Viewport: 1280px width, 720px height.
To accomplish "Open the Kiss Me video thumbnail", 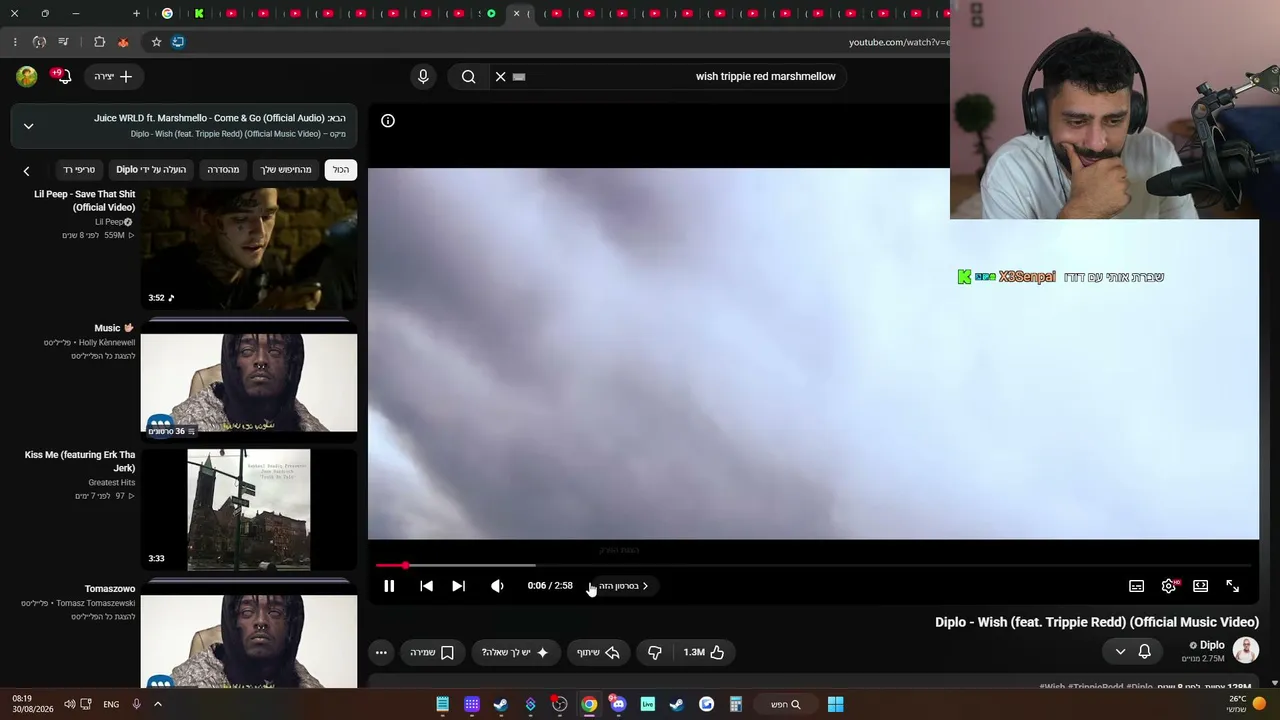I will [249, 510].
